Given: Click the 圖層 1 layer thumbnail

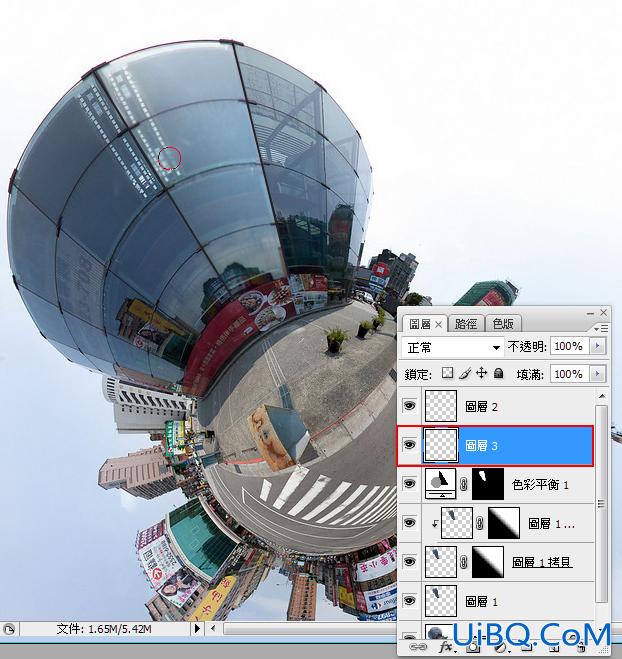Looking at the screenshot, I should click(x=440, y=601).
